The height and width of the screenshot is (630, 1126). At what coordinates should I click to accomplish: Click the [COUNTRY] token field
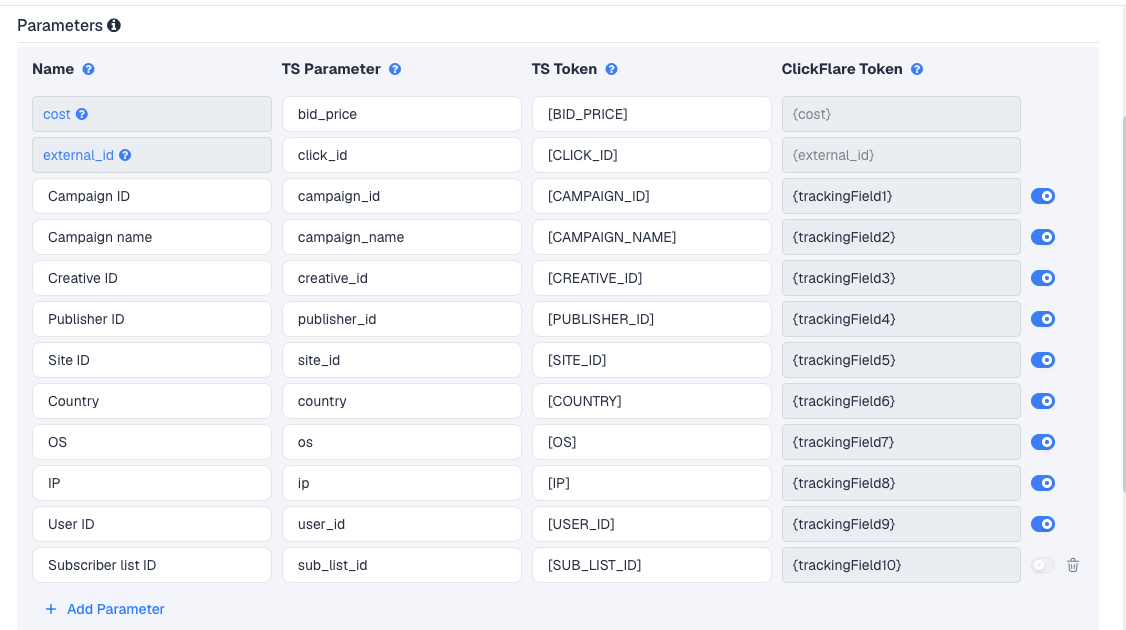[651, 401]
